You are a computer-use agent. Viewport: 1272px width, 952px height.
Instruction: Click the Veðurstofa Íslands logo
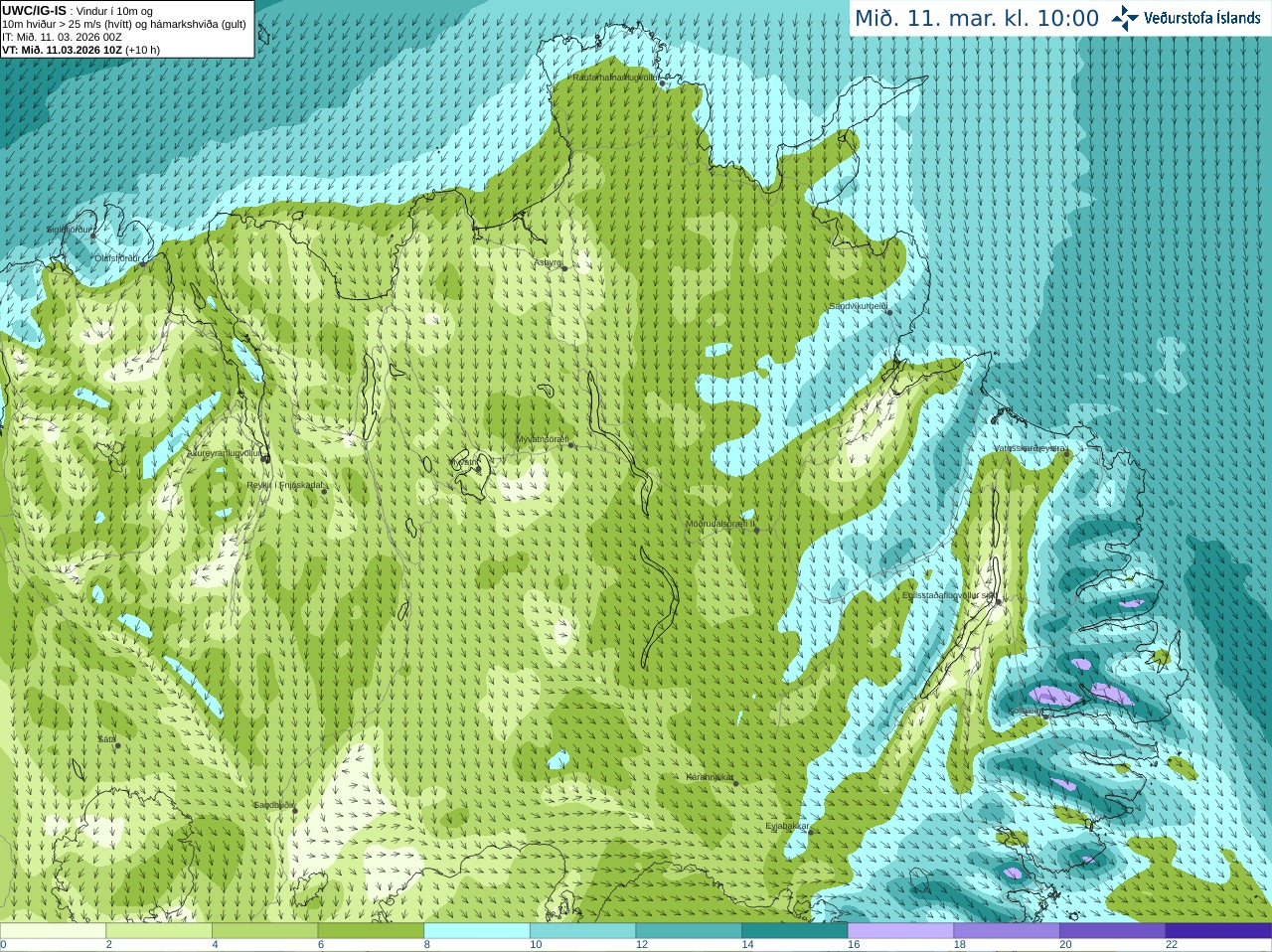tap(1187, 18)
